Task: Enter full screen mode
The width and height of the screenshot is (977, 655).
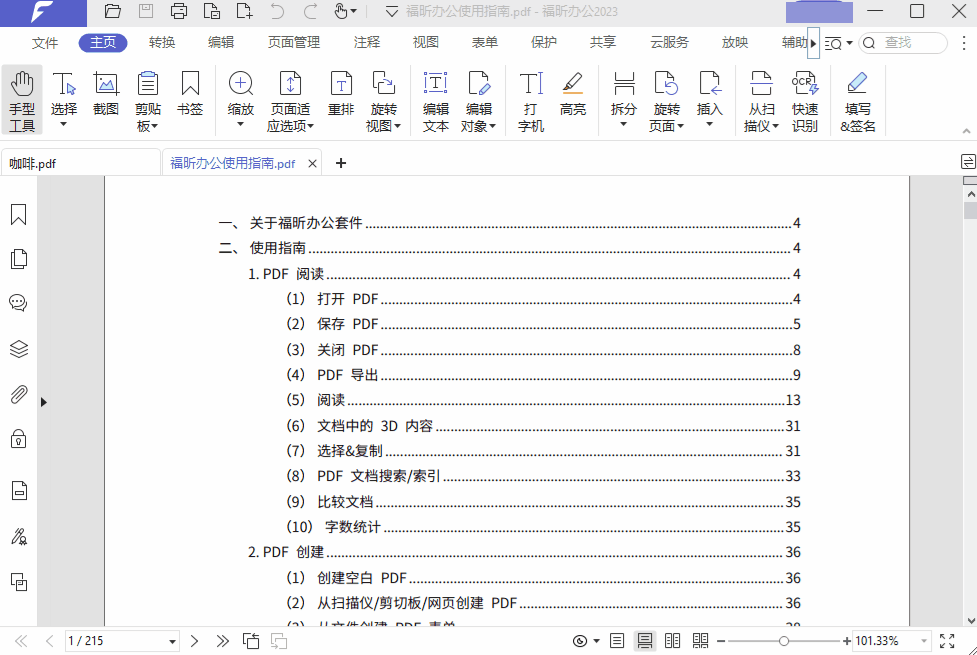Action: tap(947, 641)
